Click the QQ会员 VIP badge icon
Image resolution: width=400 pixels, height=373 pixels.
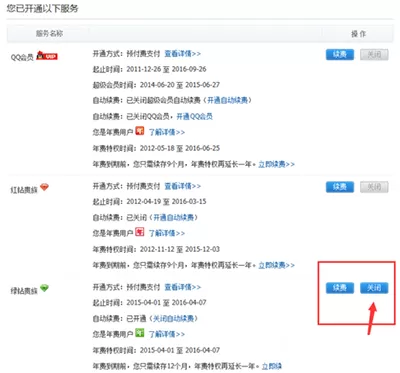(x=47, y=56)
